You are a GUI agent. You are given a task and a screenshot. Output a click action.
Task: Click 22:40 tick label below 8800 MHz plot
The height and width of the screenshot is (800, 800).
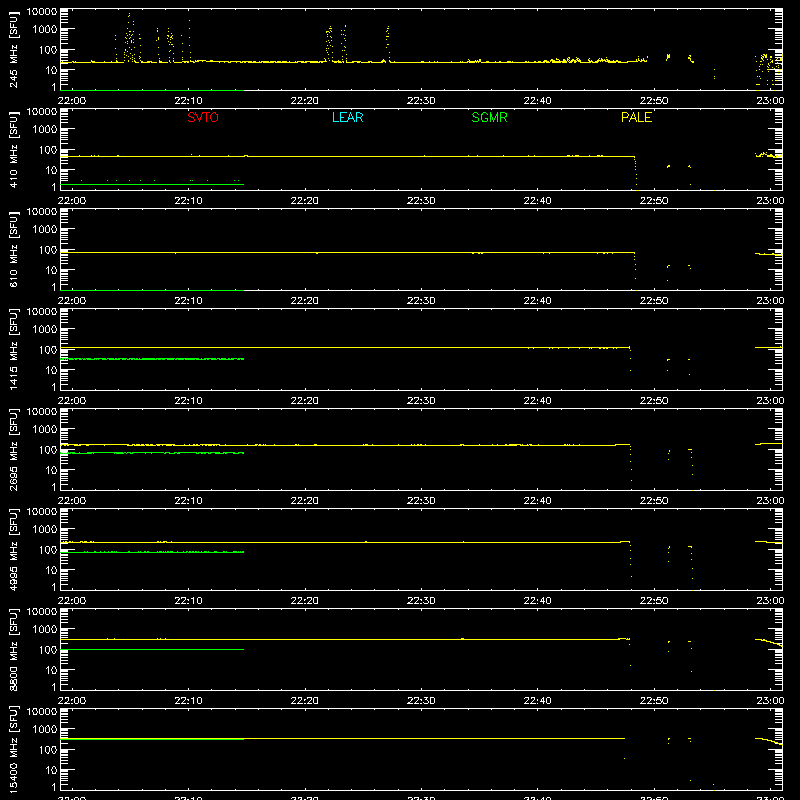point(537,701)
